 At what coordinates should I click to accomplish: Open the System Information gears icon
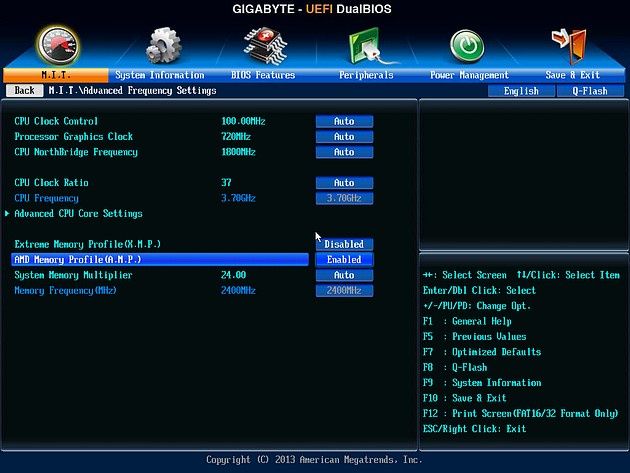coord(163,45)
